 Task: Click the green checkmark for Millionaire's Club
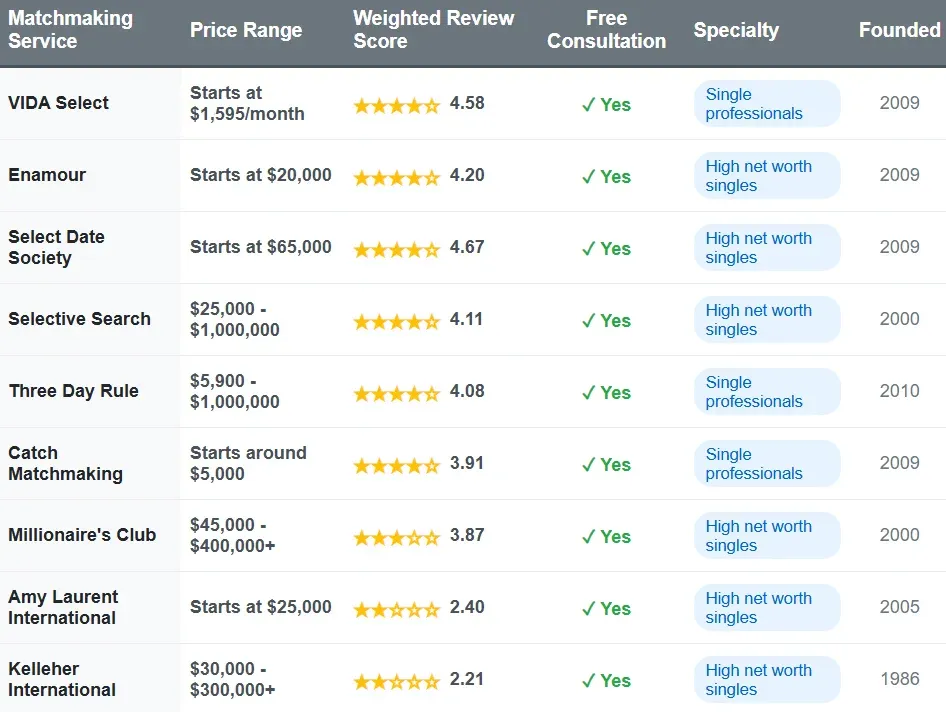[589, 537]
